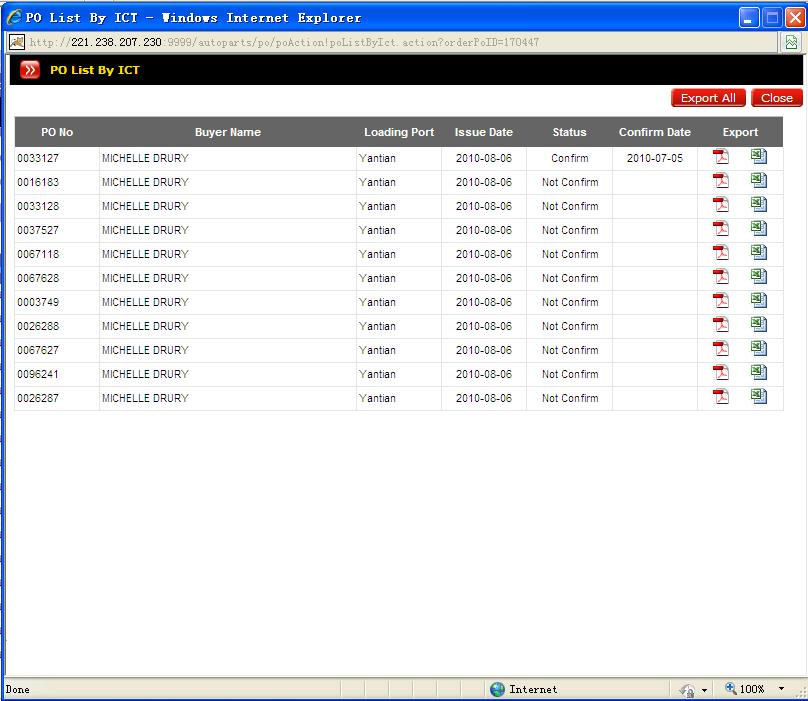This screenshot has height=701, width=808.
Task: Download PDF for PO 0026288
Action: (720, 325)
